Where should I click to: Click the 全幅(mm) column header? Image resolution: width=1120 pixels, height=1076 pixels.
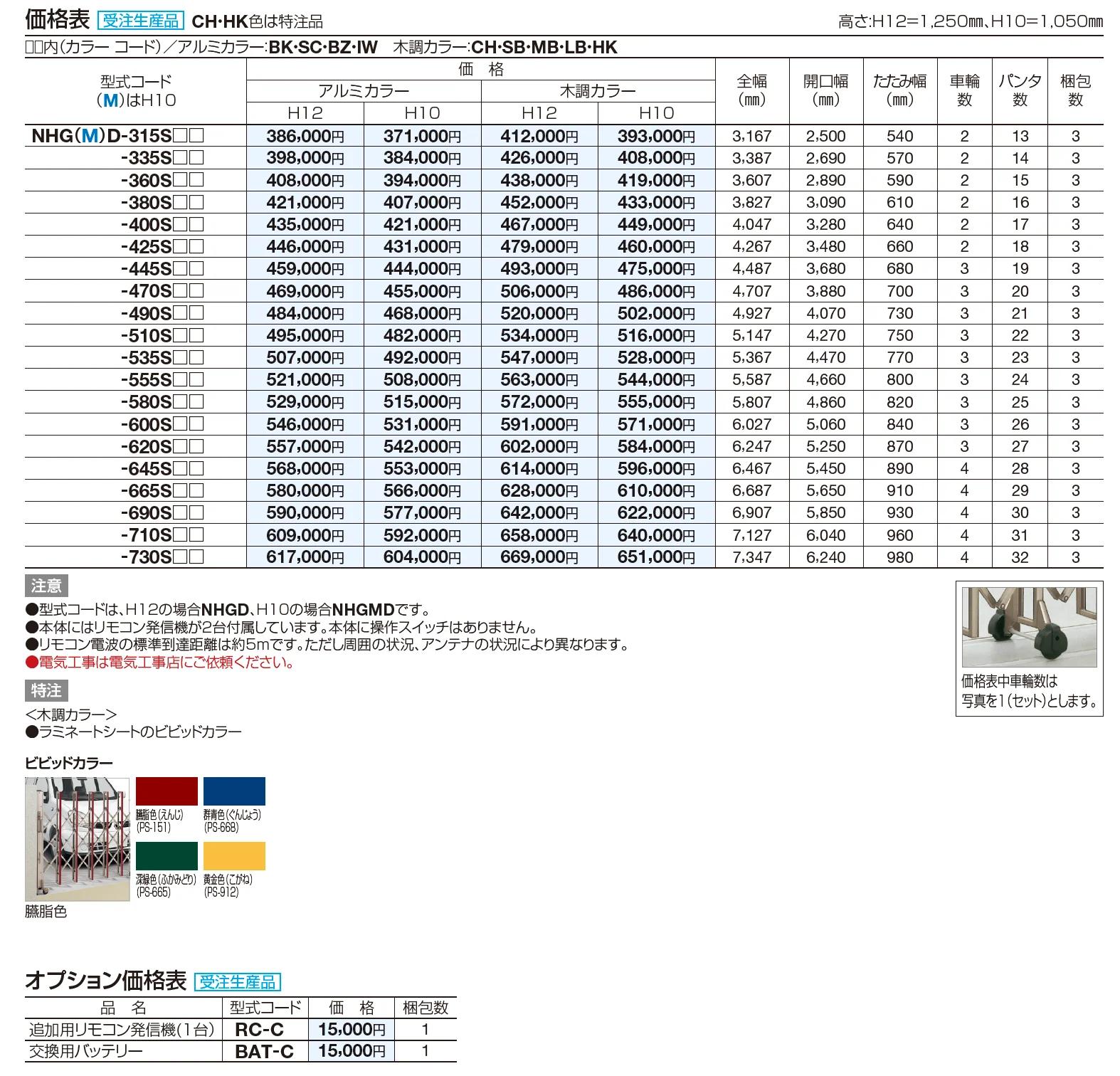pyautogui.click(x=752, y=91)
